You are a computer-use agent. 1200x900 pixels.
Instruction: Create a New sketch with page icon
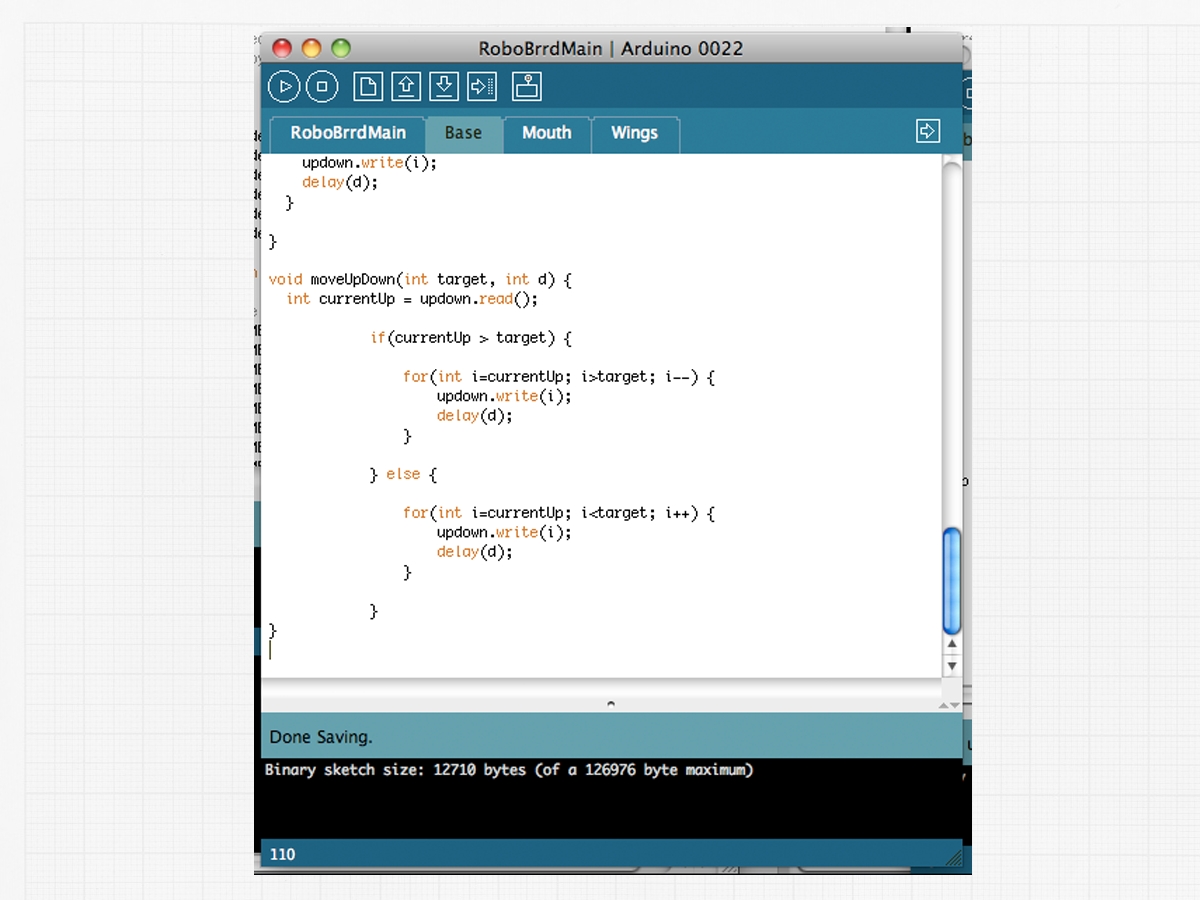point(368,87)
